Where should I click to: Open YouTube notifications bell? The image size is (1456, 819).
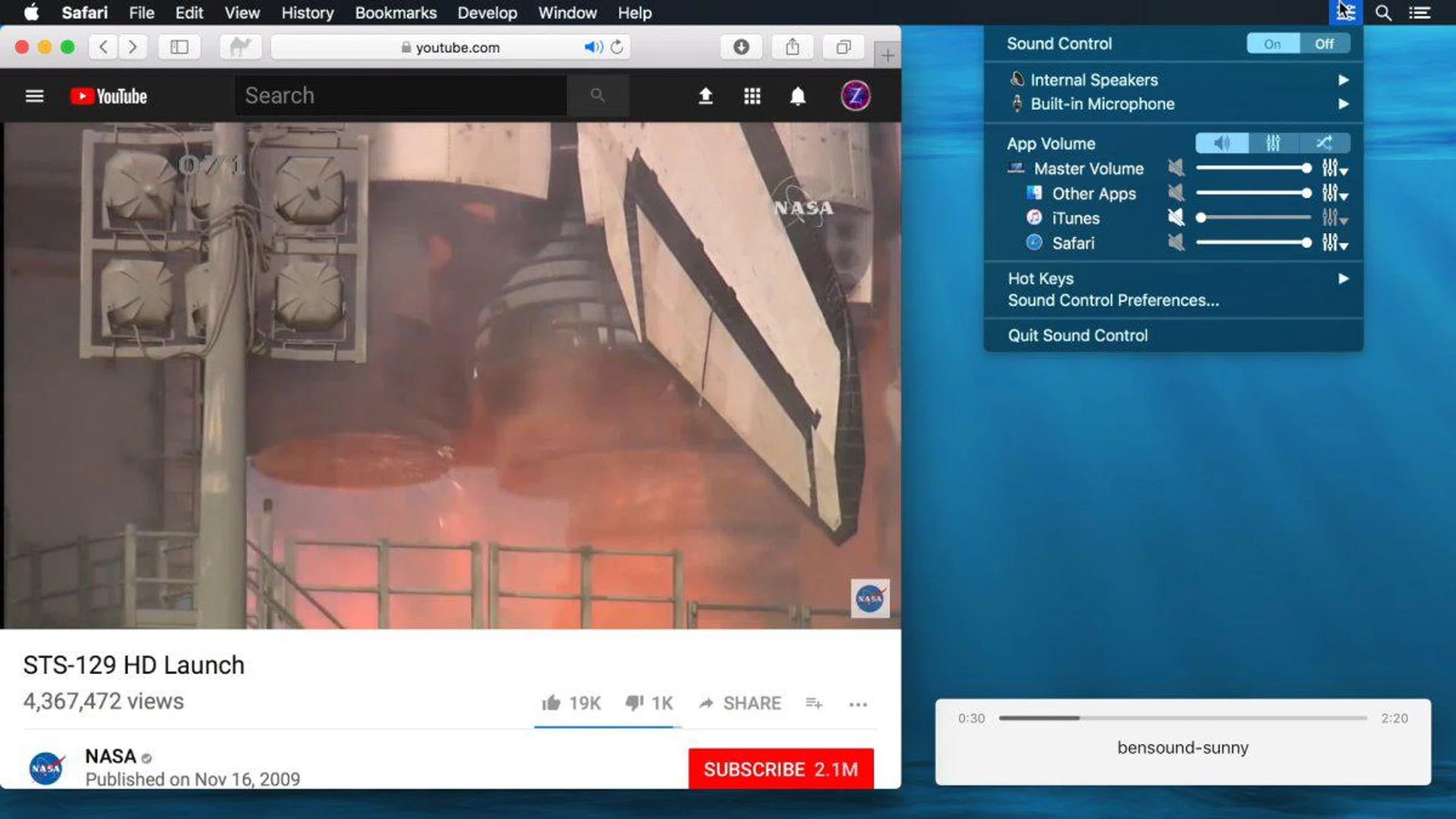[x=798, y=96]
